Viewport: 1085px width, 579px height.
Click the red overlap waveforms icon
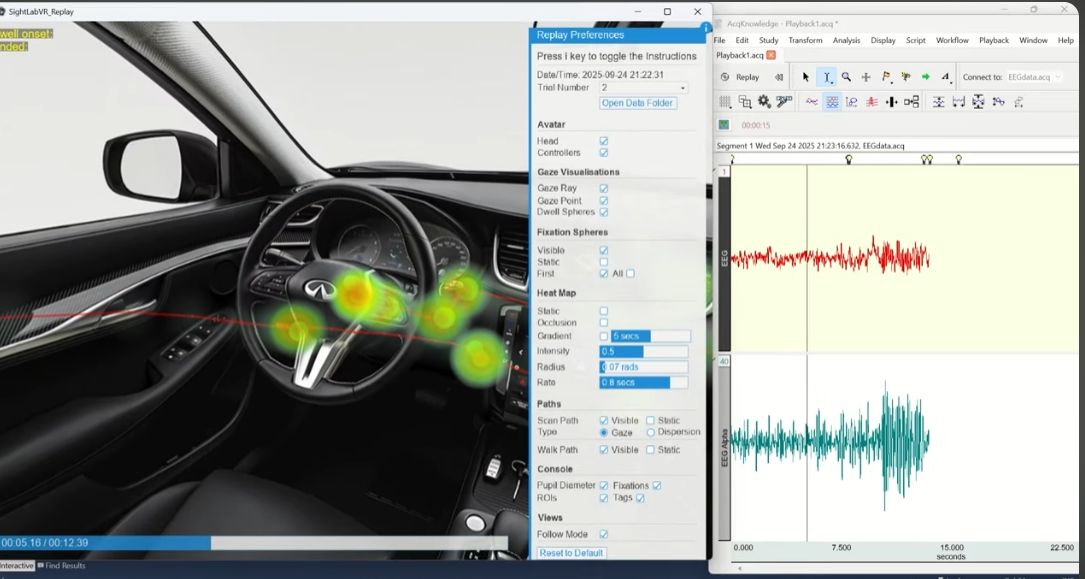872,102
